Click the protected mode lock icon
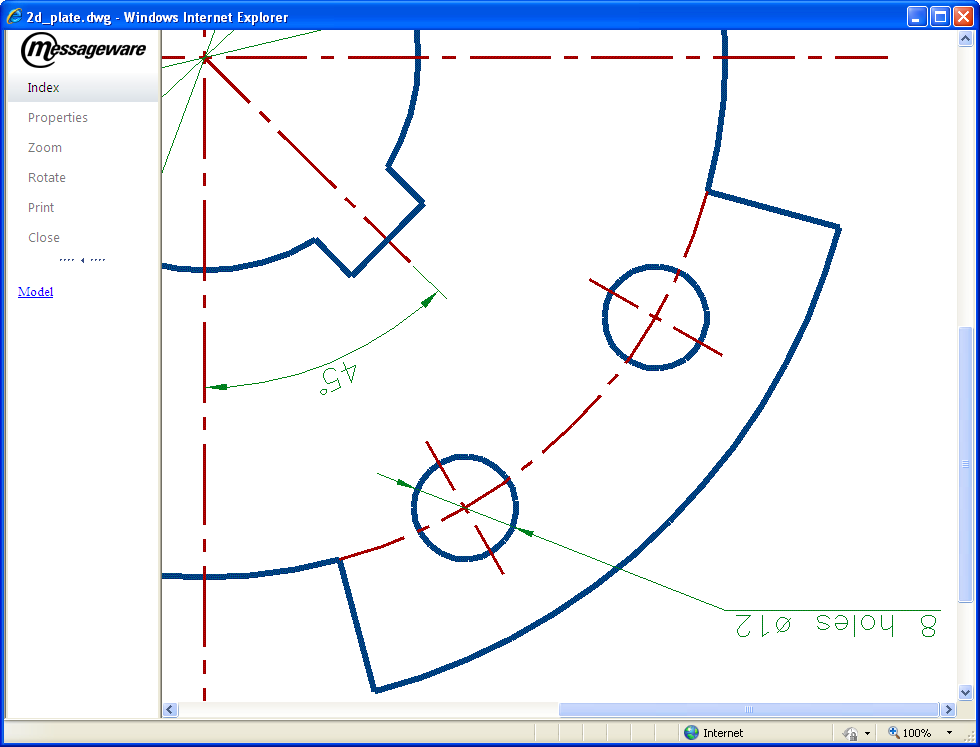The image size is (980, 747). 850,733
